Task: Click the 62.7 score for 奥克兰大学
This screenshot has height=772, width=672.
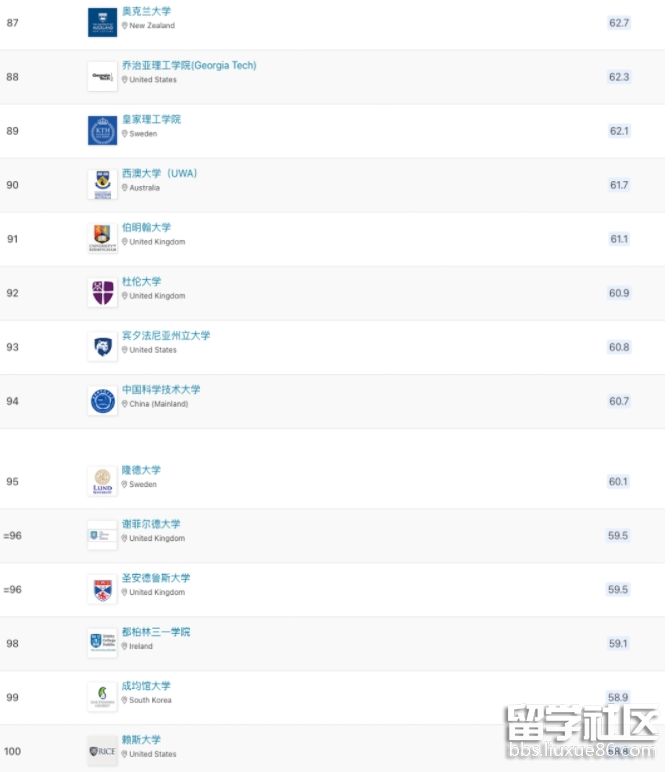Action: click(x=619, y=23)
